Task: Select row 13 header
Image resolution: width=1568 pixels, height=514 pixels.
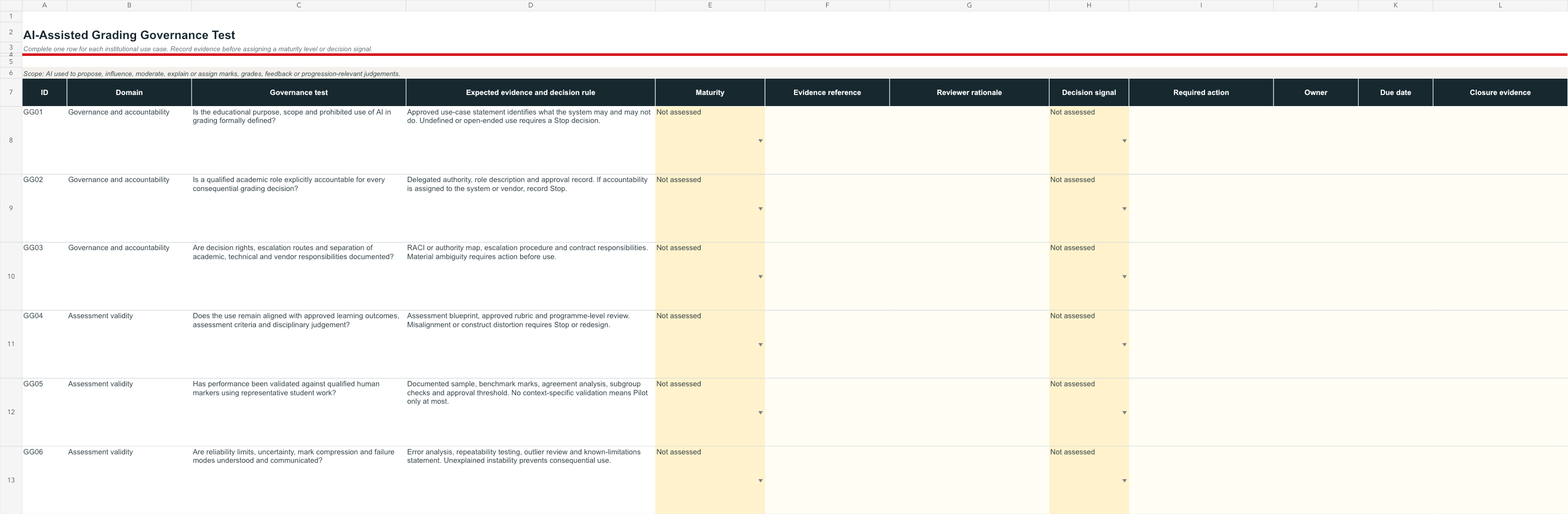Action: 11,480
